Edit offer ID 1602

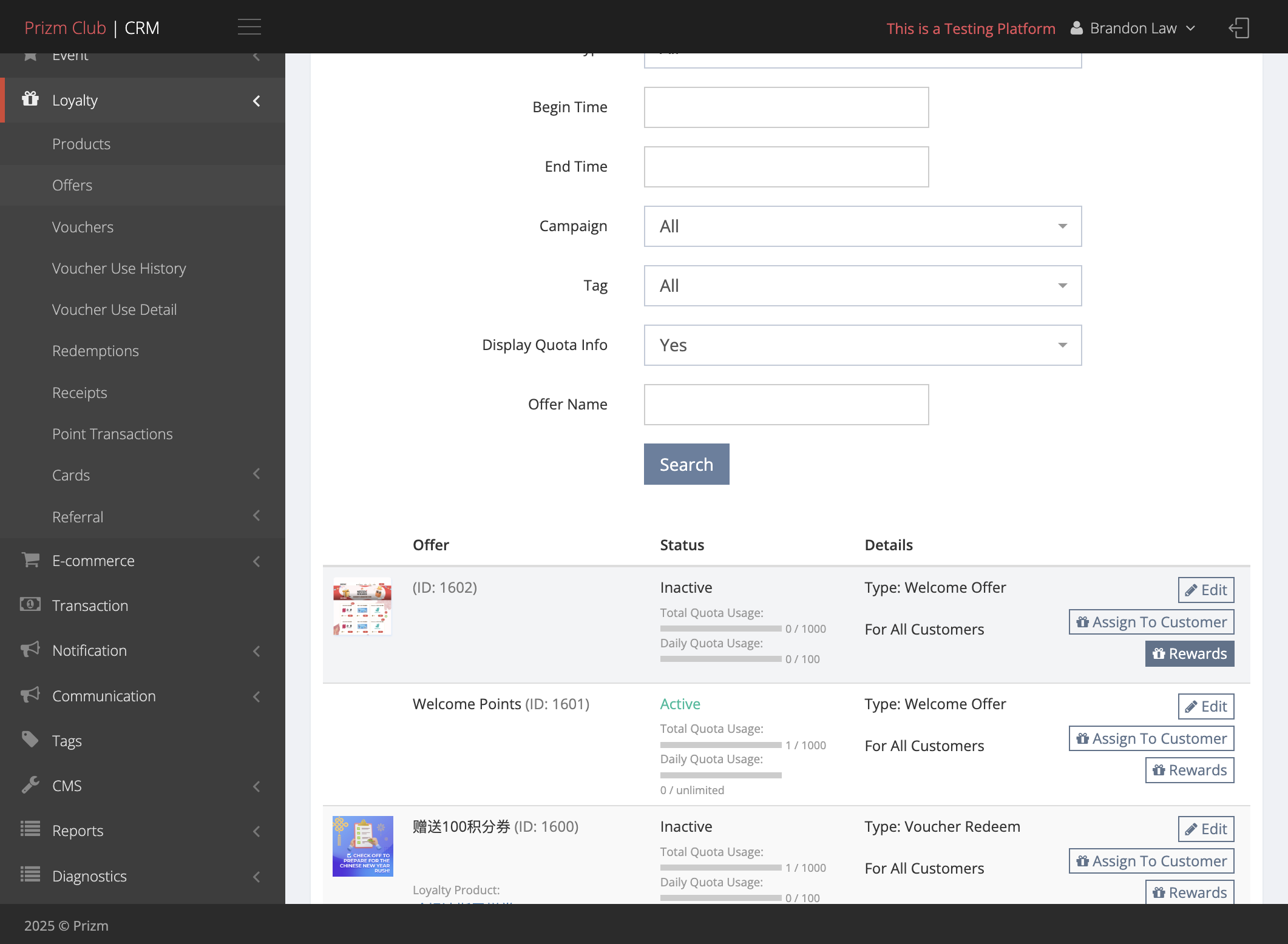tap(1205, 590)
